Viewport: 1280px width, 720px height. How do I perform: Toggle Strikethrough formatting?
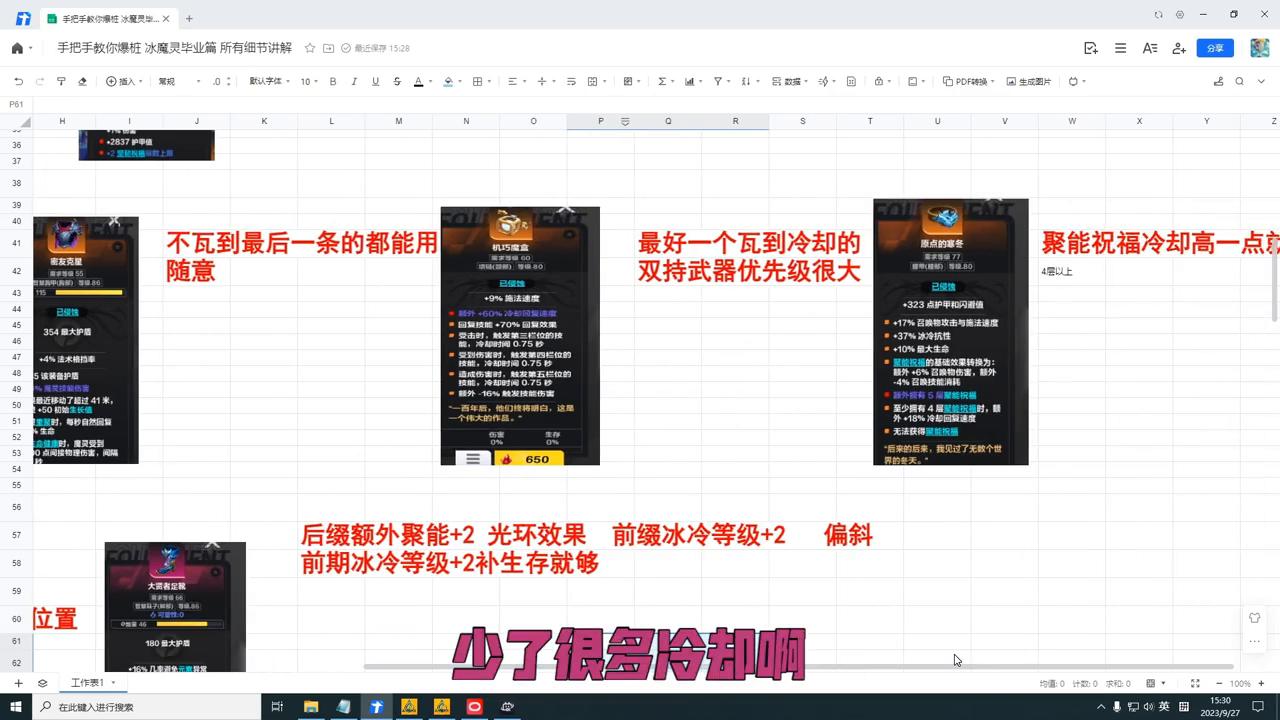tap(396, 81)
